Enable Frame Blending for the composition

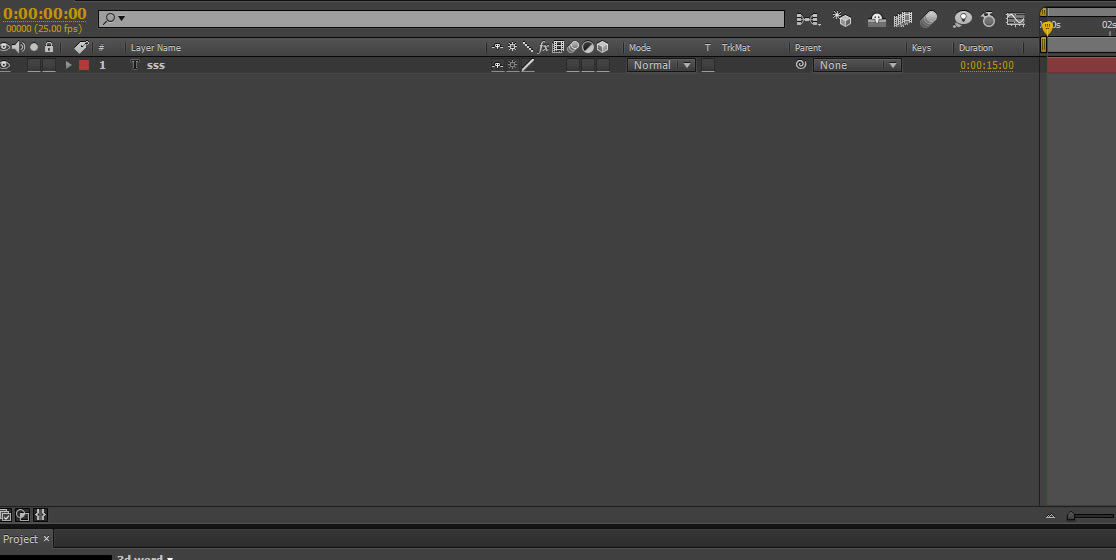903,19
